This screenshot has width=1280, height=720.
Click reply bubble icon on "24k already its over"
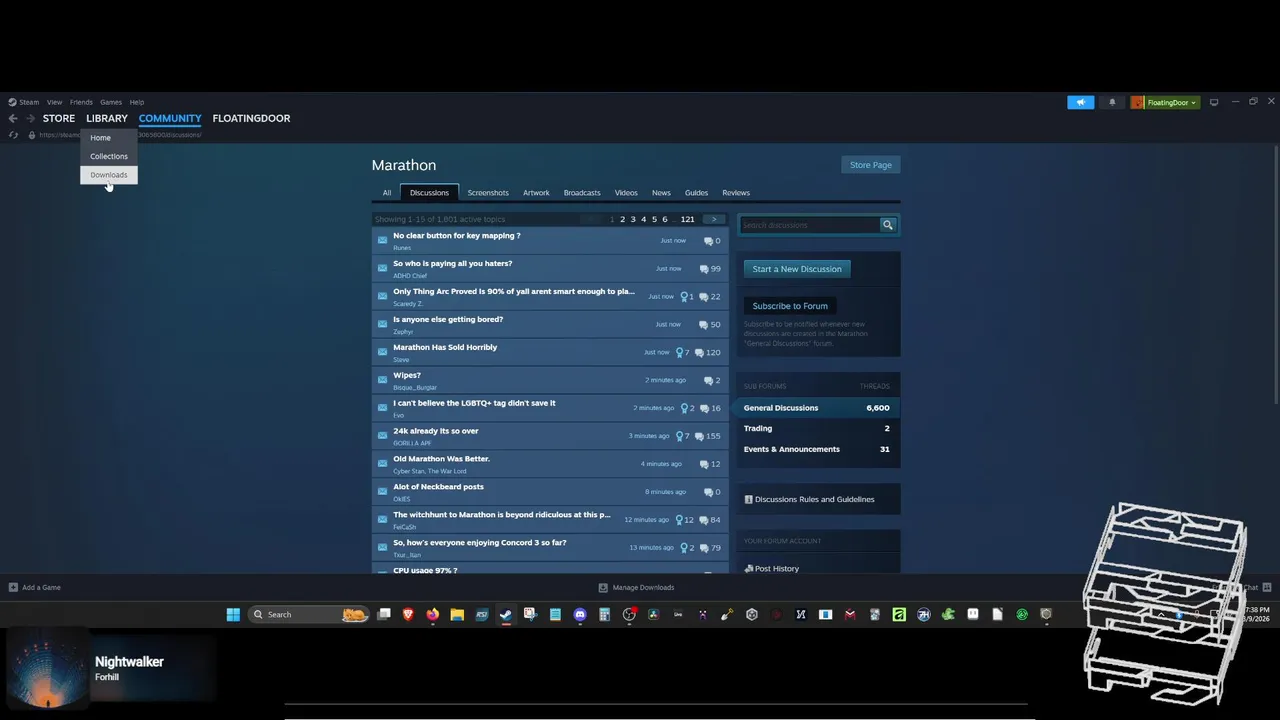[x=699, y=436]
